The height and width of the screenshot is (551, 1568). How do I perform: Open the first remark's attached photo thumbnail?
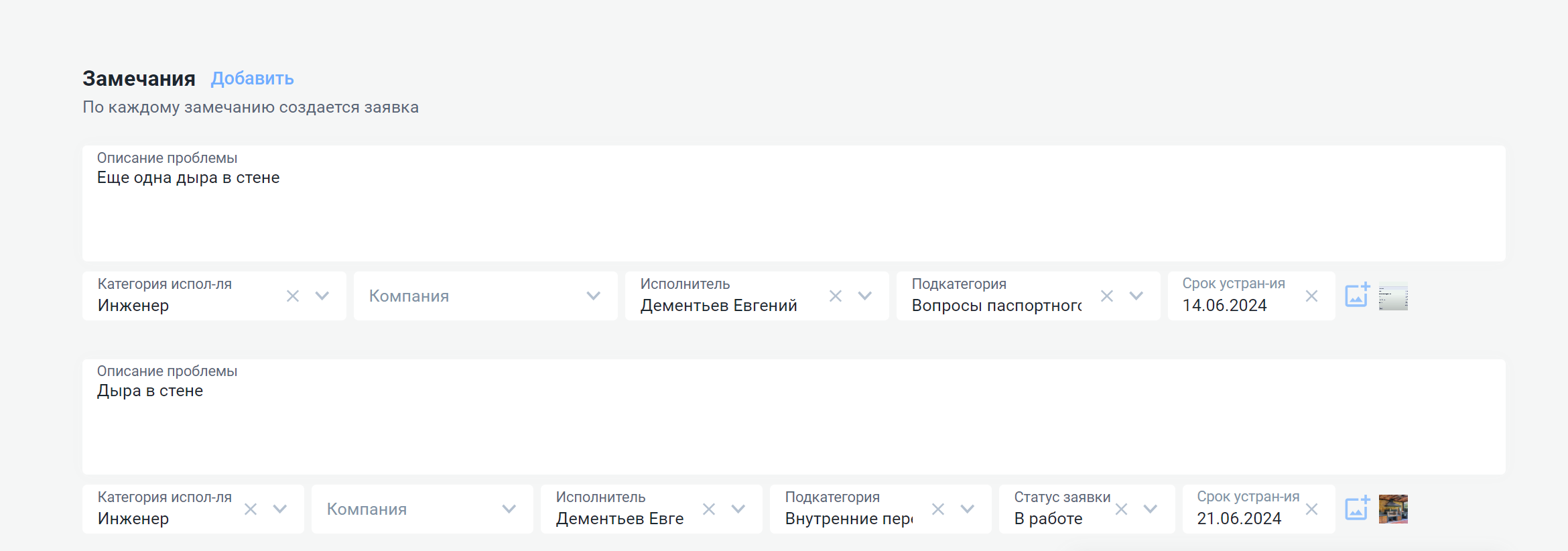point(1393,298)
